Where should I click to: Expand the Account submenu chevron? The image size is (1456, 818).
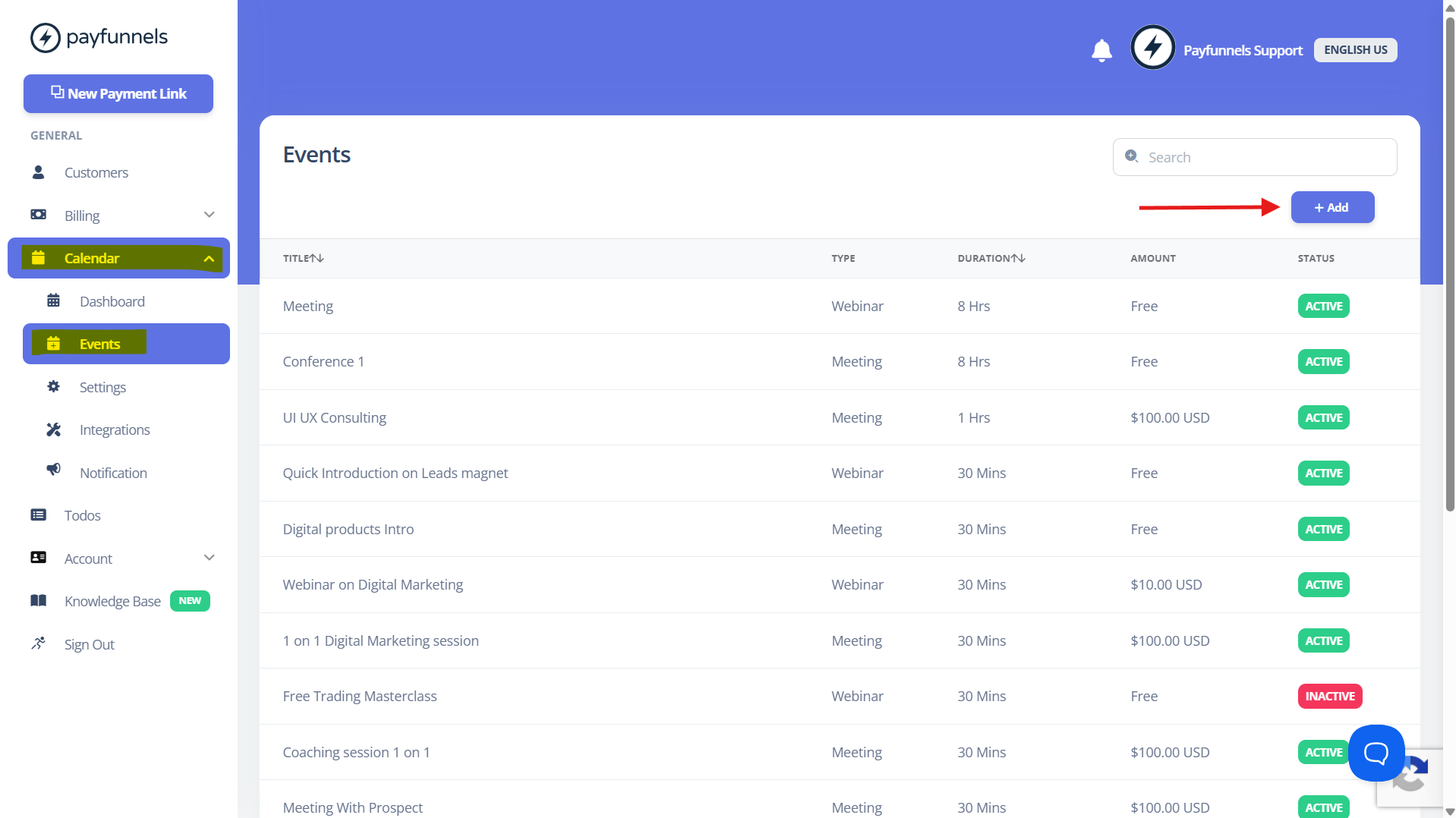[210, 558]
